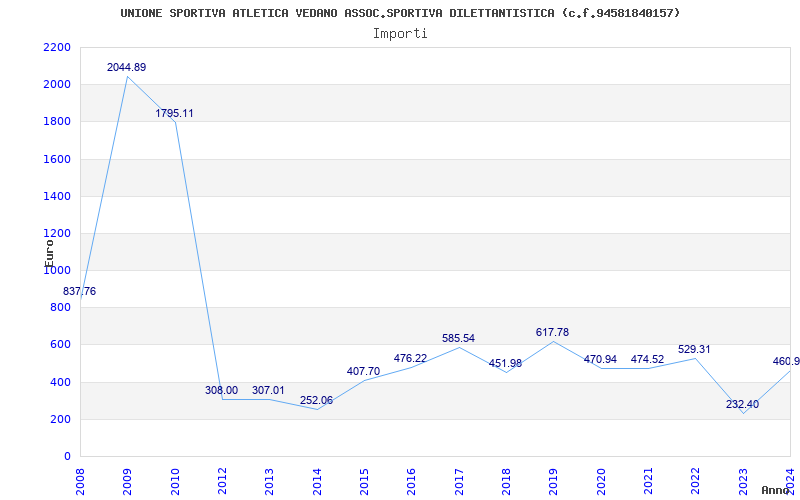Select the x-axis year 2013
The width and height of the screenshot is (800, 500).
269,482
